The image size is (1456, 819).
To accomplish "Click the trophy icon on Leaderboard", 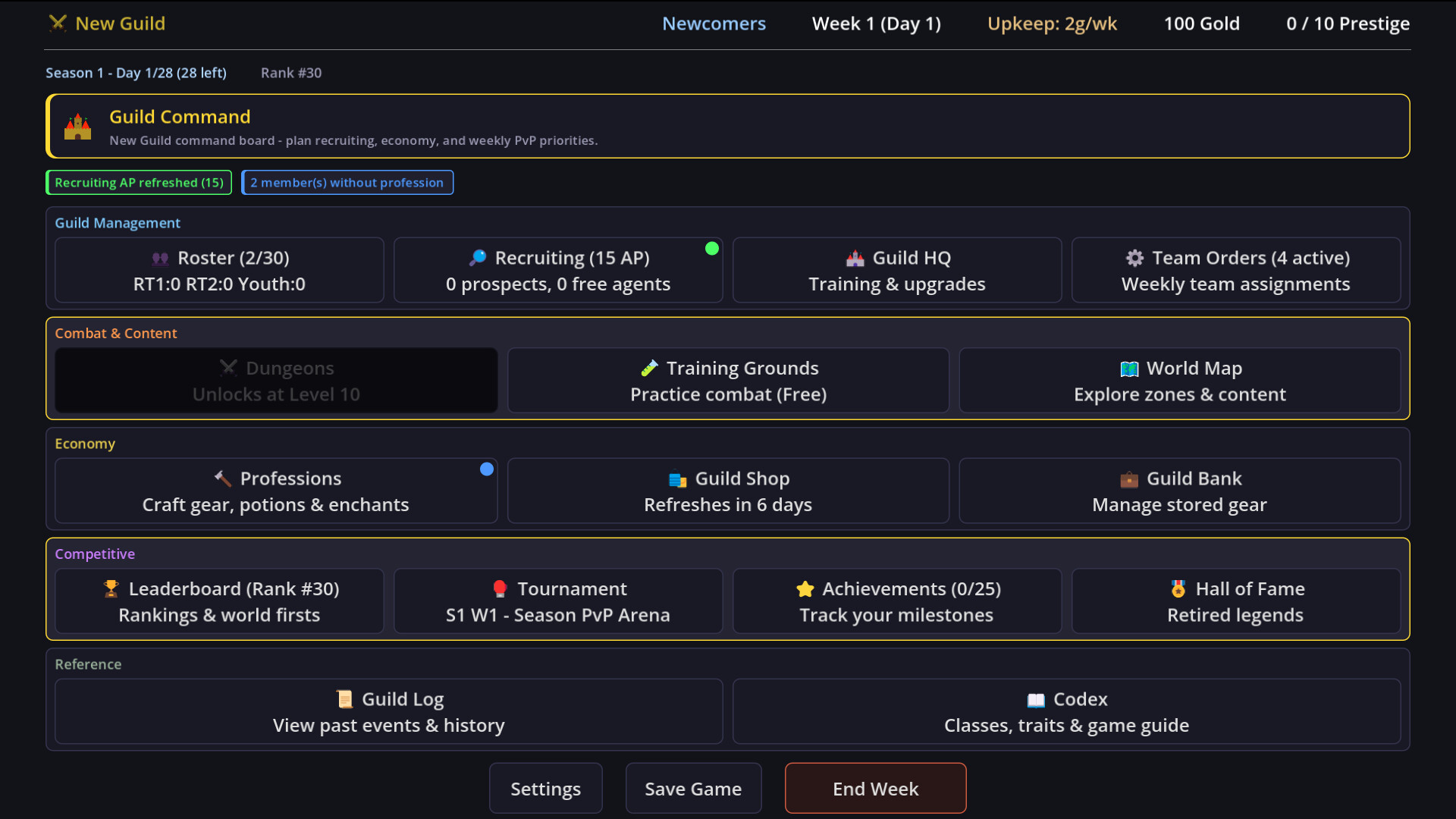I will tap(111, 588).
